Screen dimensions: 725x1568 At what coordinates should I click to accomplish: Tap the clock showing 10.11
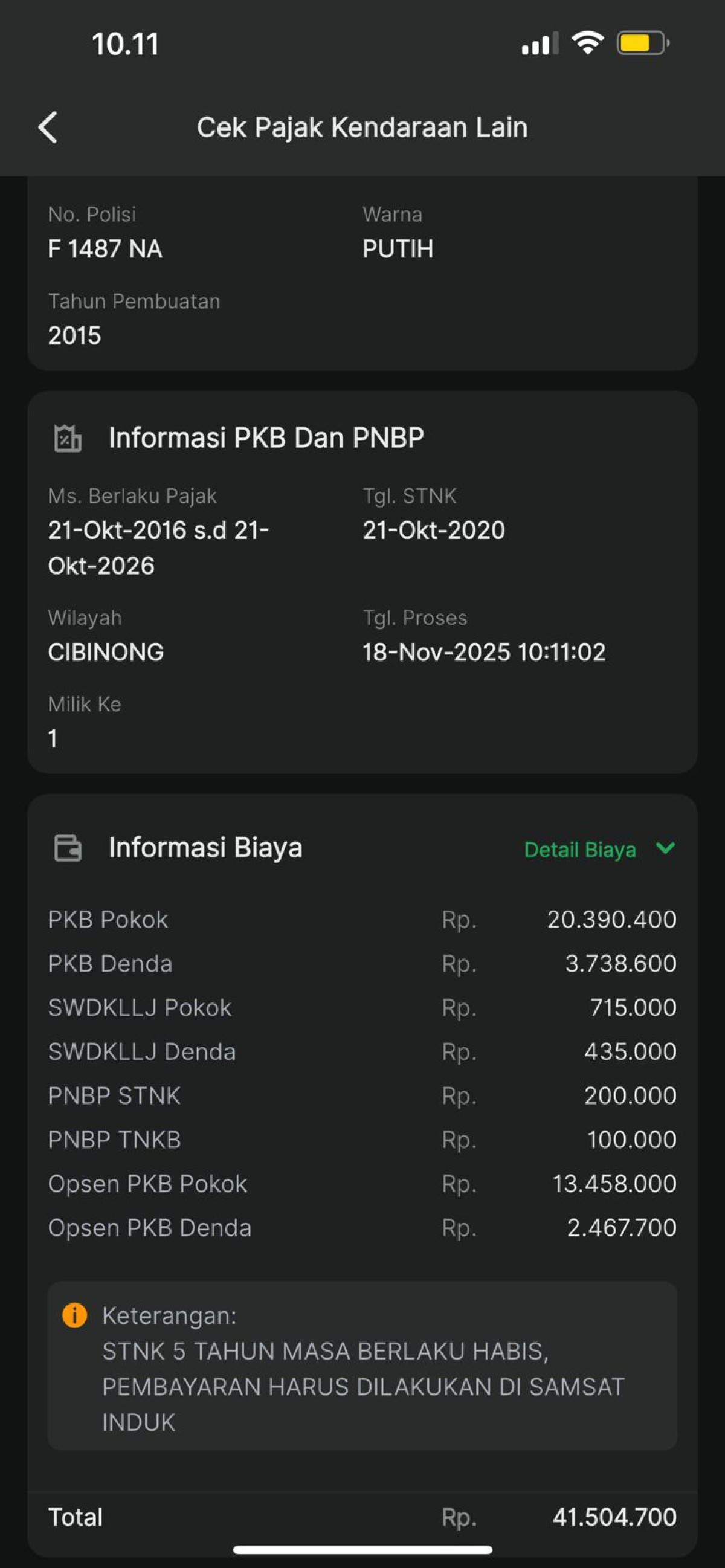[126, 45]
